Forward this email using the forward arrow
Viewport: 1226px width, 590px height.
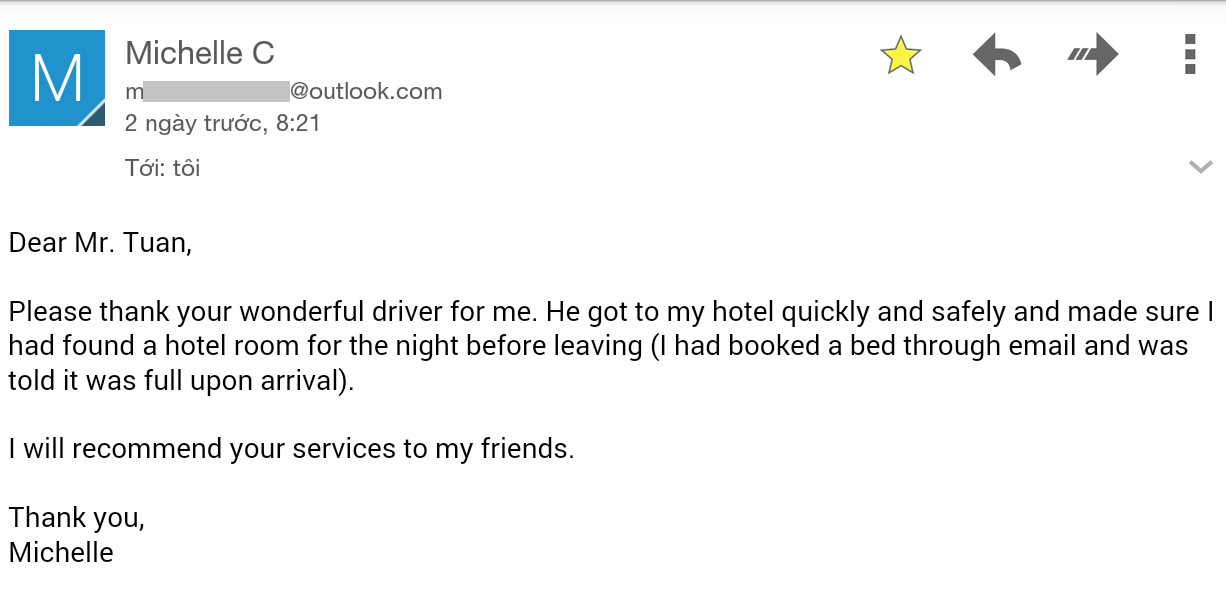[x=1092, y=56]
